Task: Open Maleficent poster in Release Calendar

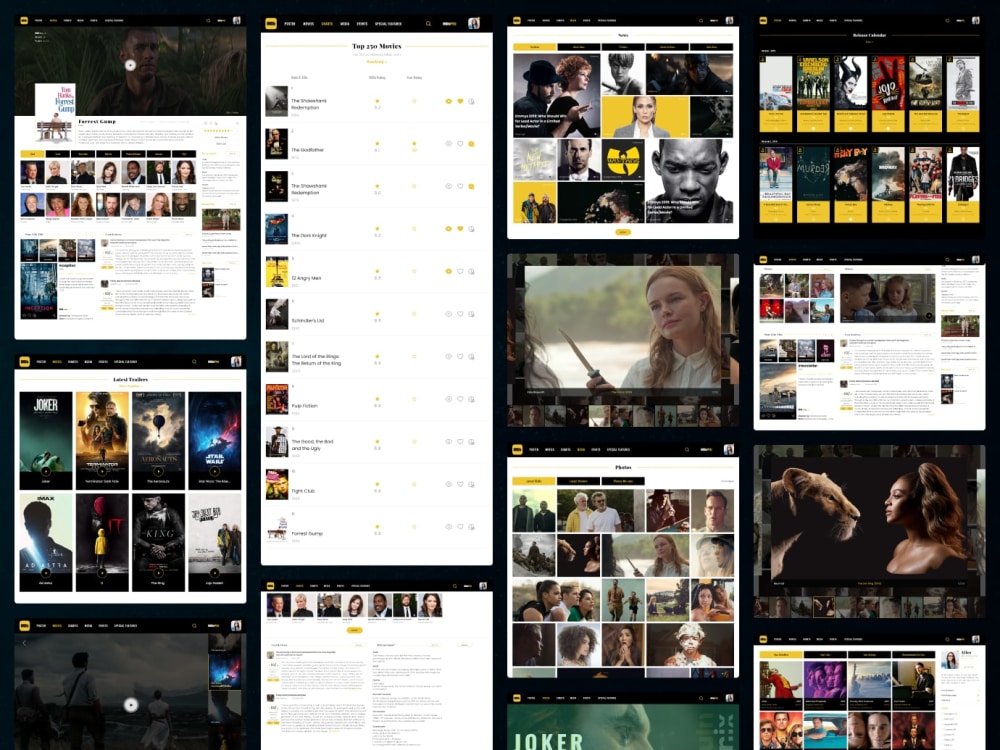Action: point(850,83)
